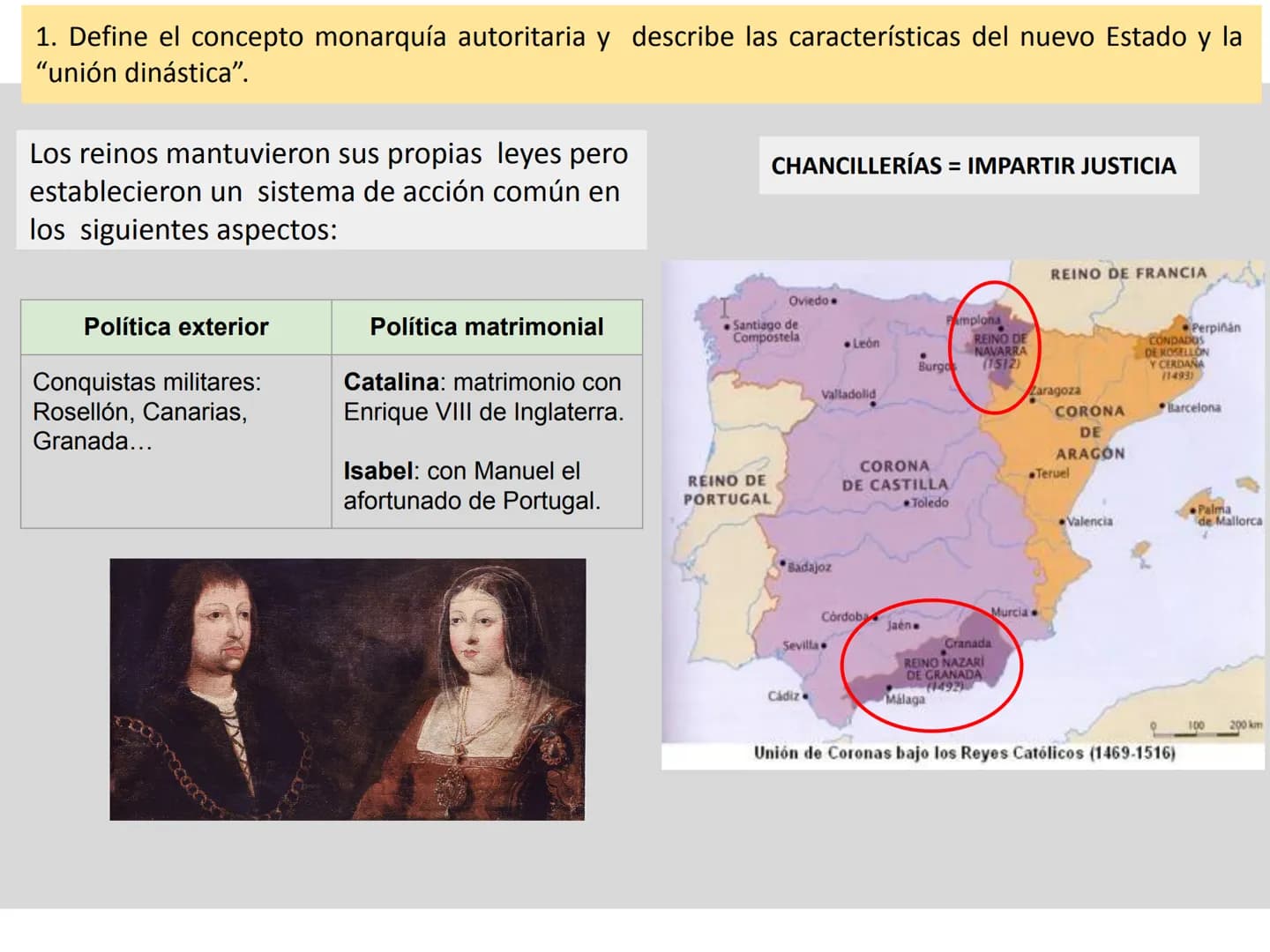Click the 'Zaragoza' city label
Screen dimensions: 1270x952
[1055, 390]
